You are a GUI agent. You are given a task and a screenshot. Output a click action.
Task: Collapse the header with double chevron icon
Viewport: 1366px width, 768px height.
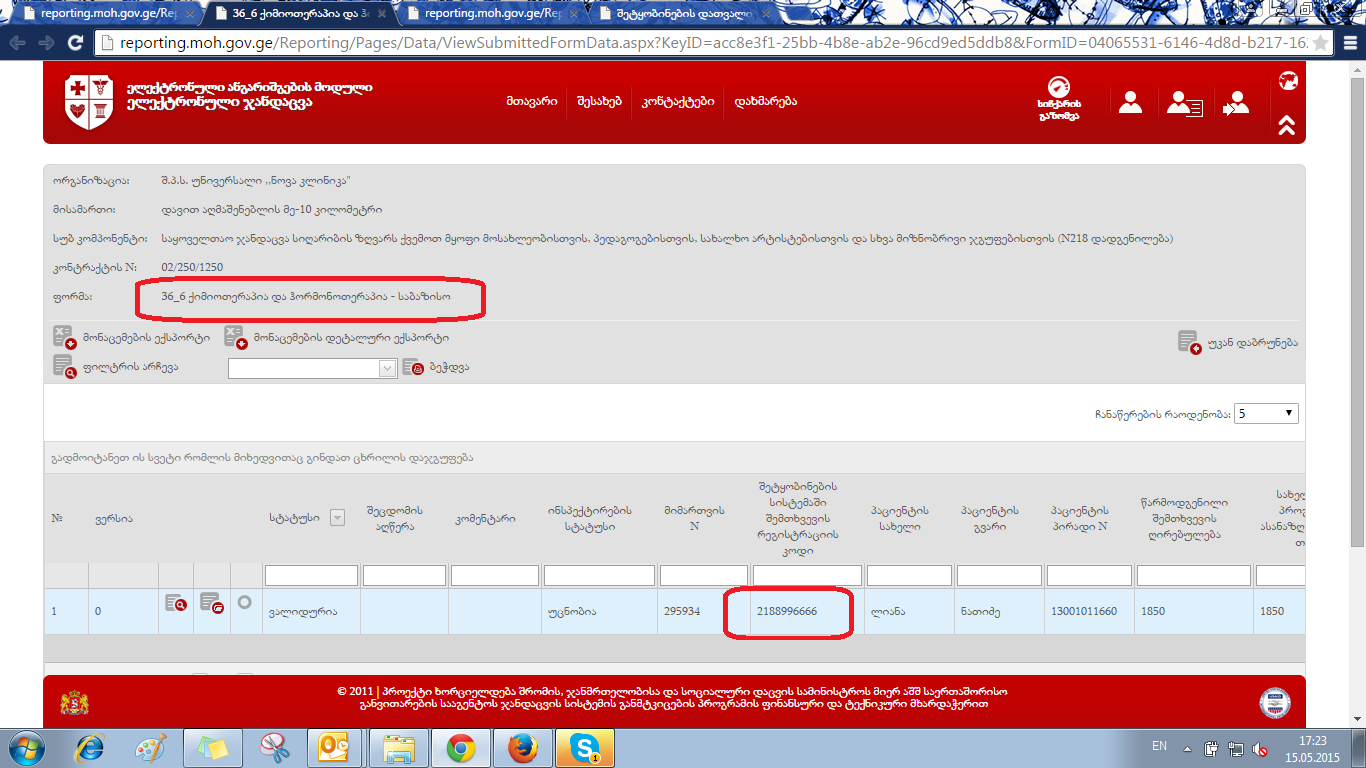[x=1286, y=125]
